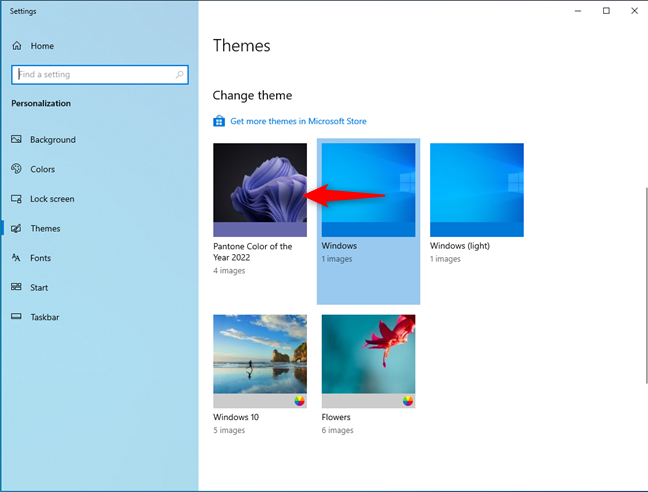This screenshot has width=648, height=492.
Task: Open Taskbar settings page
Action: tap(100, 317)
